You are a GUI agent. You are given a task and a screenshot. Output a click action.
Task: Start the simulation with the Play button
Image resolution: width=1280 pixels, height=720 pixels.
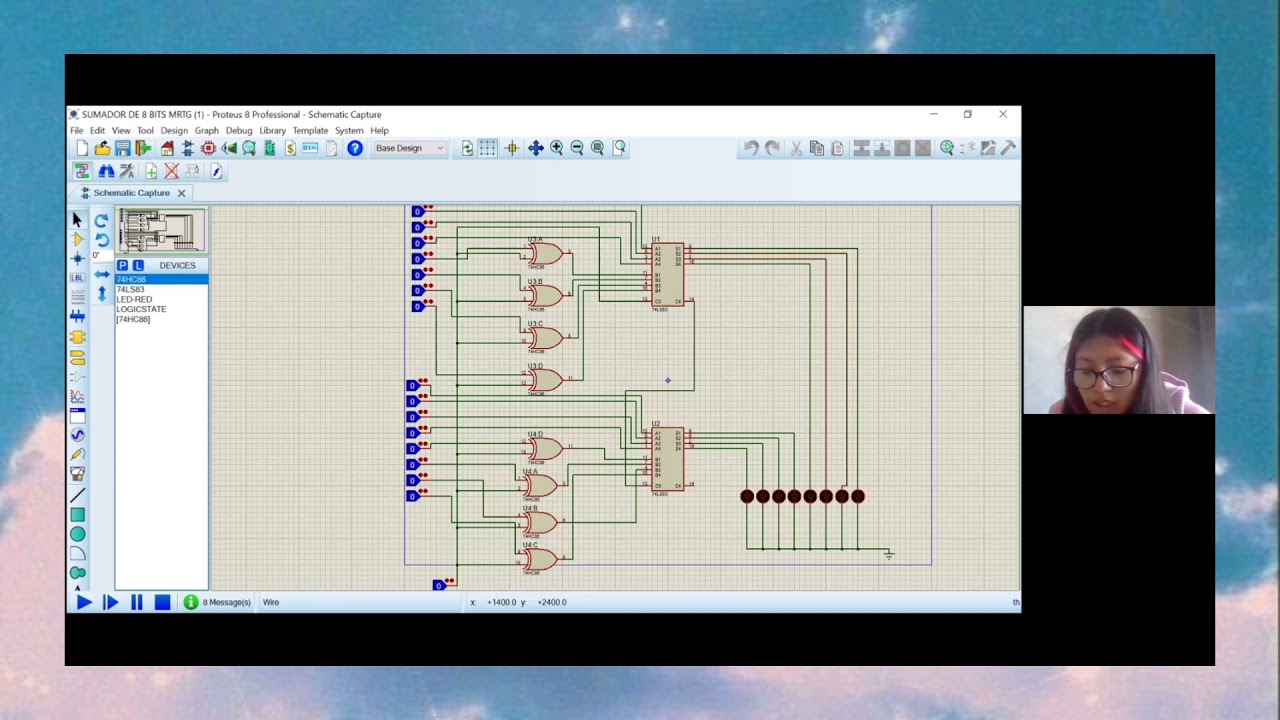click(x=84, y=602)
